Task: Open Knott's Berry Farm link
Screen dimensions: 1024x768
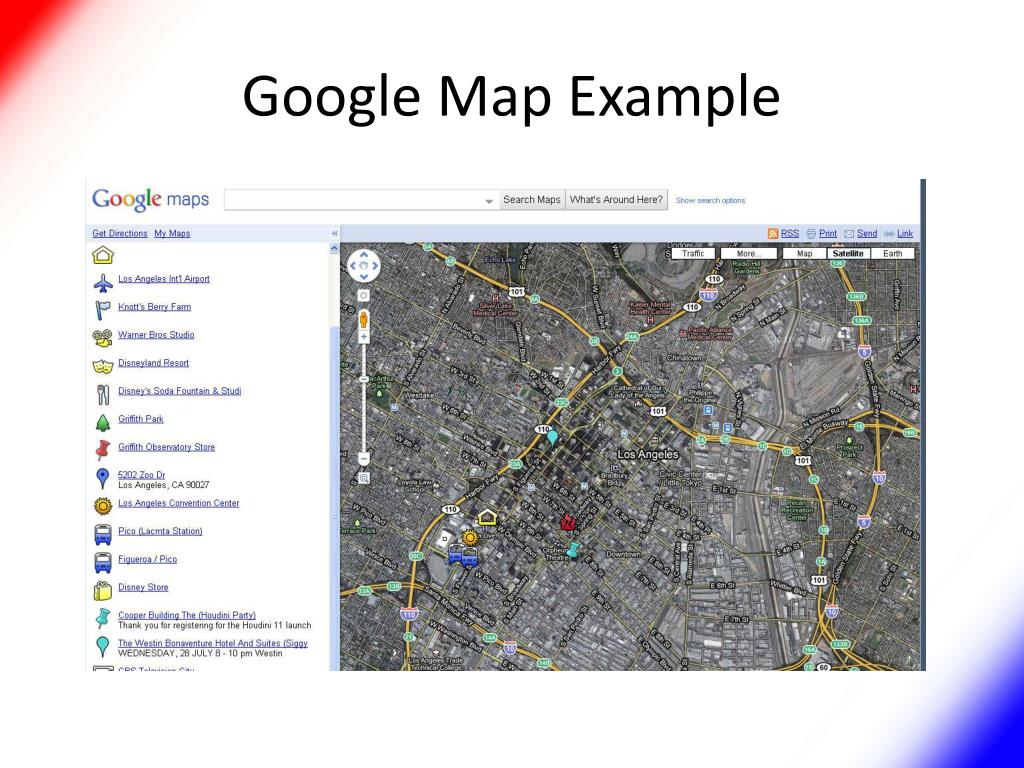Action: point(154,307)
